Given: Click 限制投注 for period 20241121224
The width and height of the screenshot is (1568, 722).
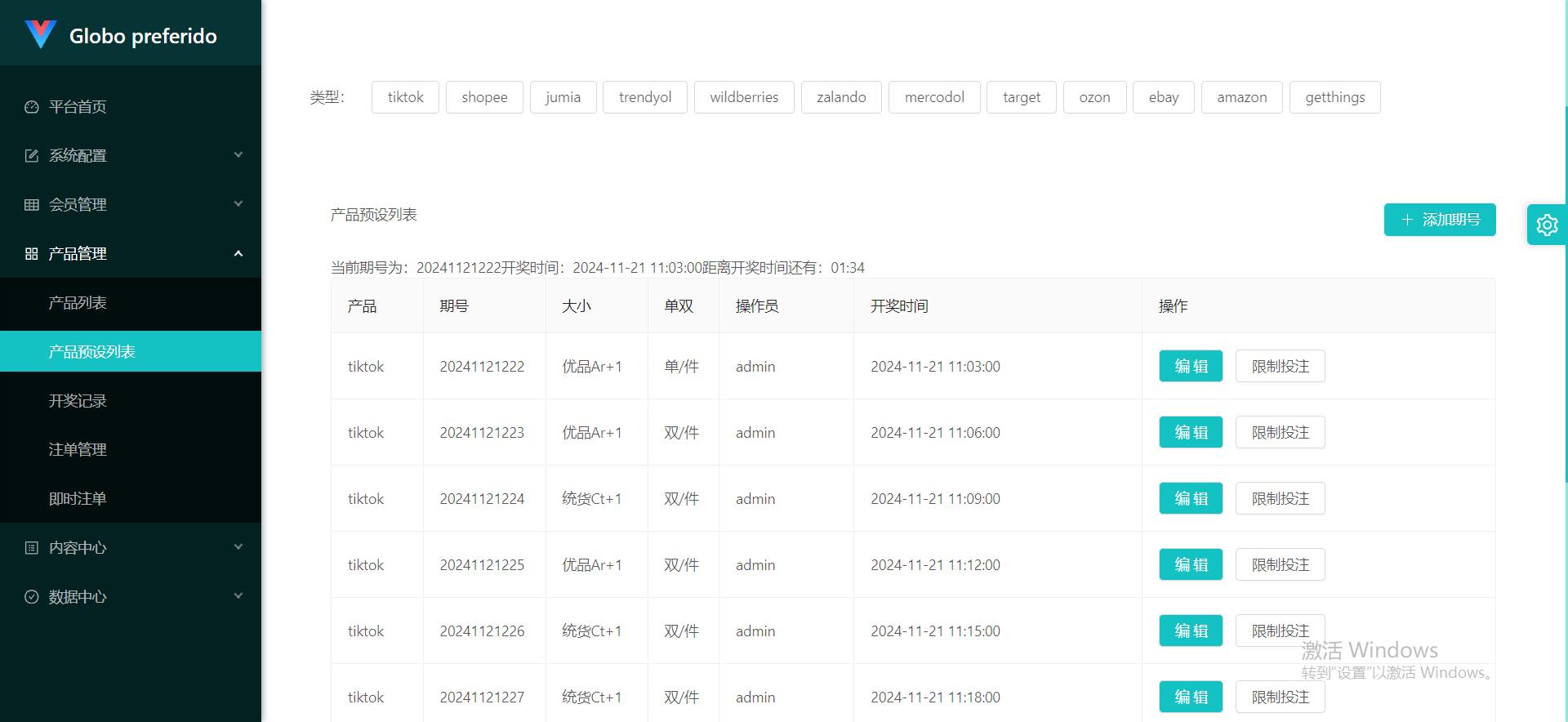Looking at the screenshot, I should click(x=1281, y=498).
